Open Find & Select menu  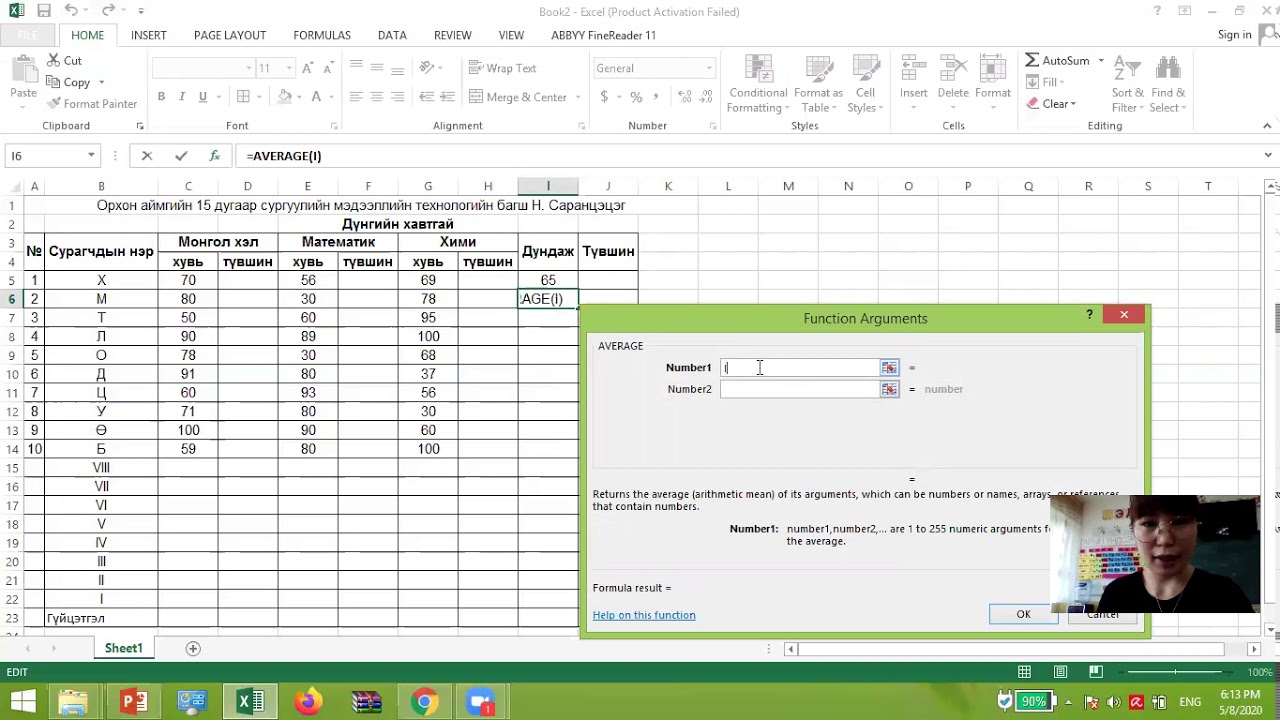(1167, 83)
